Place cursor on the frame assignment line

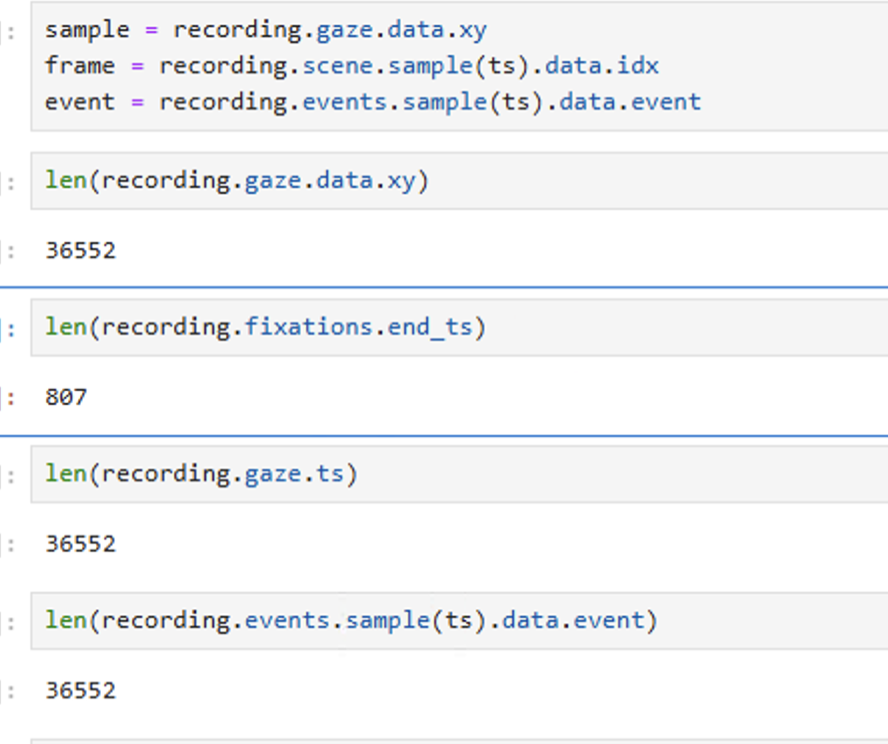point(351,66)
